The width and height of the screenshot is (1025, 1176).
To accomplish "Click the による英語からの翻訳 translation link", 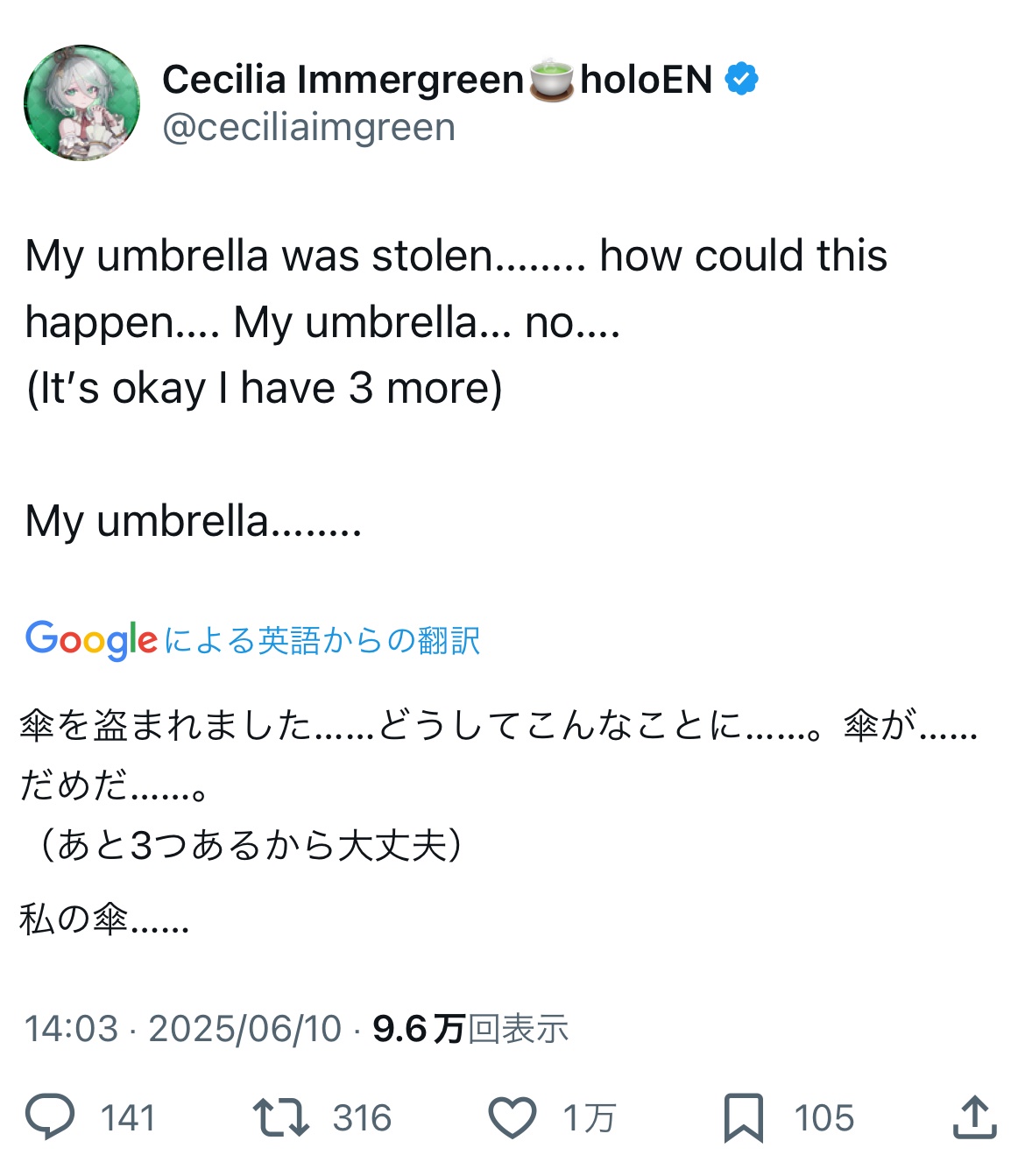I will (x=322, y=640).
